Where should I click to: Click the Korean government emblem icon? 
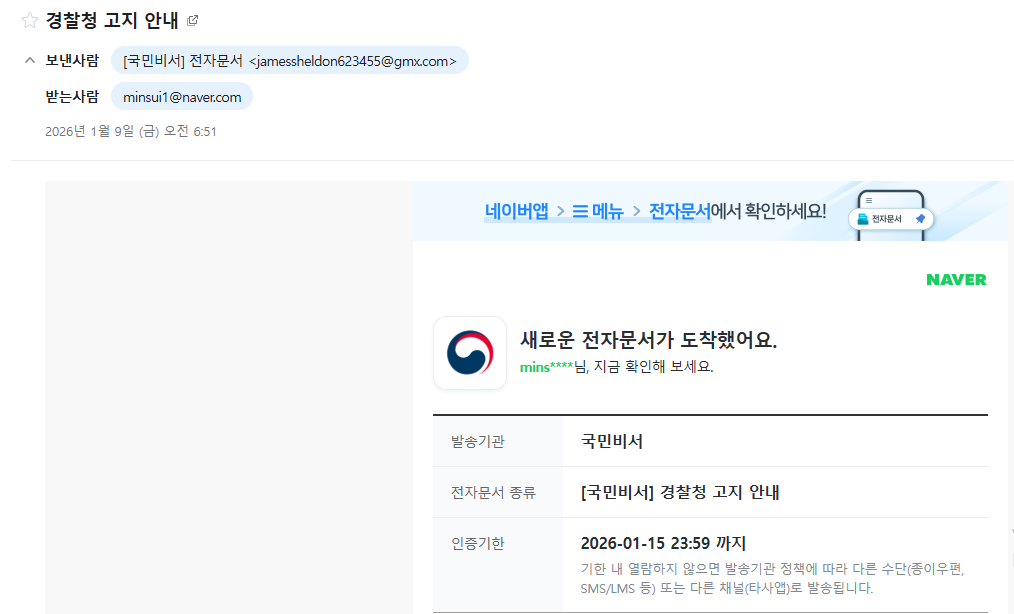[470, 353]
